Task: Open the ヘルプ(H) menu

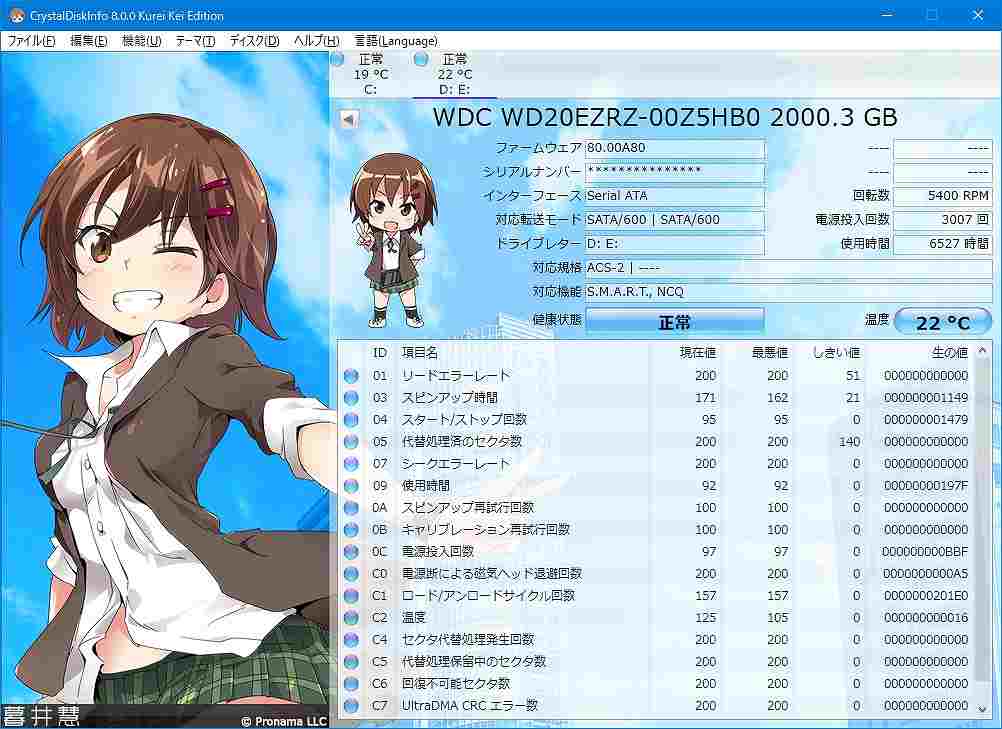Action: click(x=316, y=41)
